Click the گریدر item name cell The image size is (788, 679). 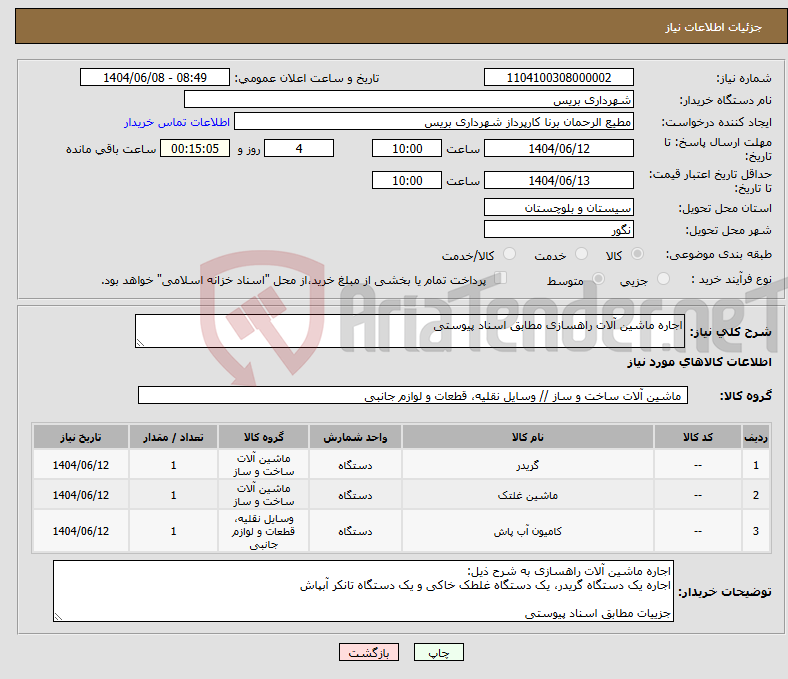(528, 465)
